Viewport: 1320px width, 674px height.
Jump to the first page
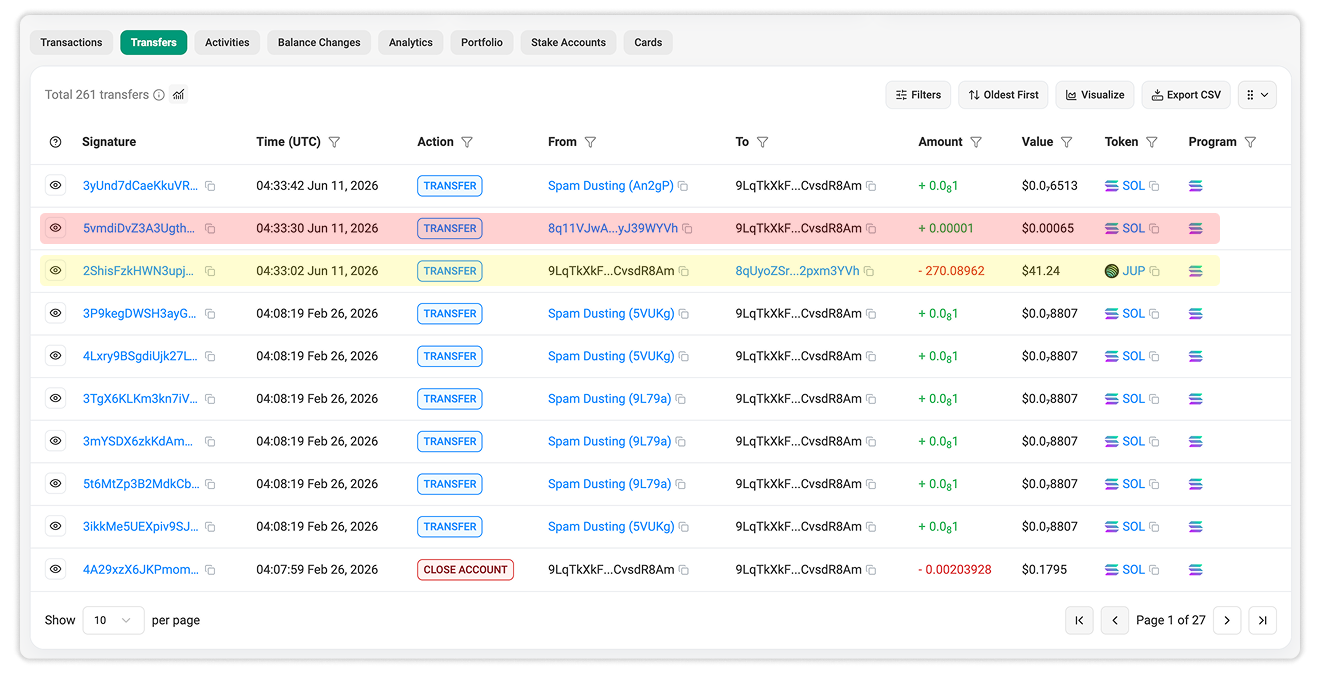(1079, 620)
